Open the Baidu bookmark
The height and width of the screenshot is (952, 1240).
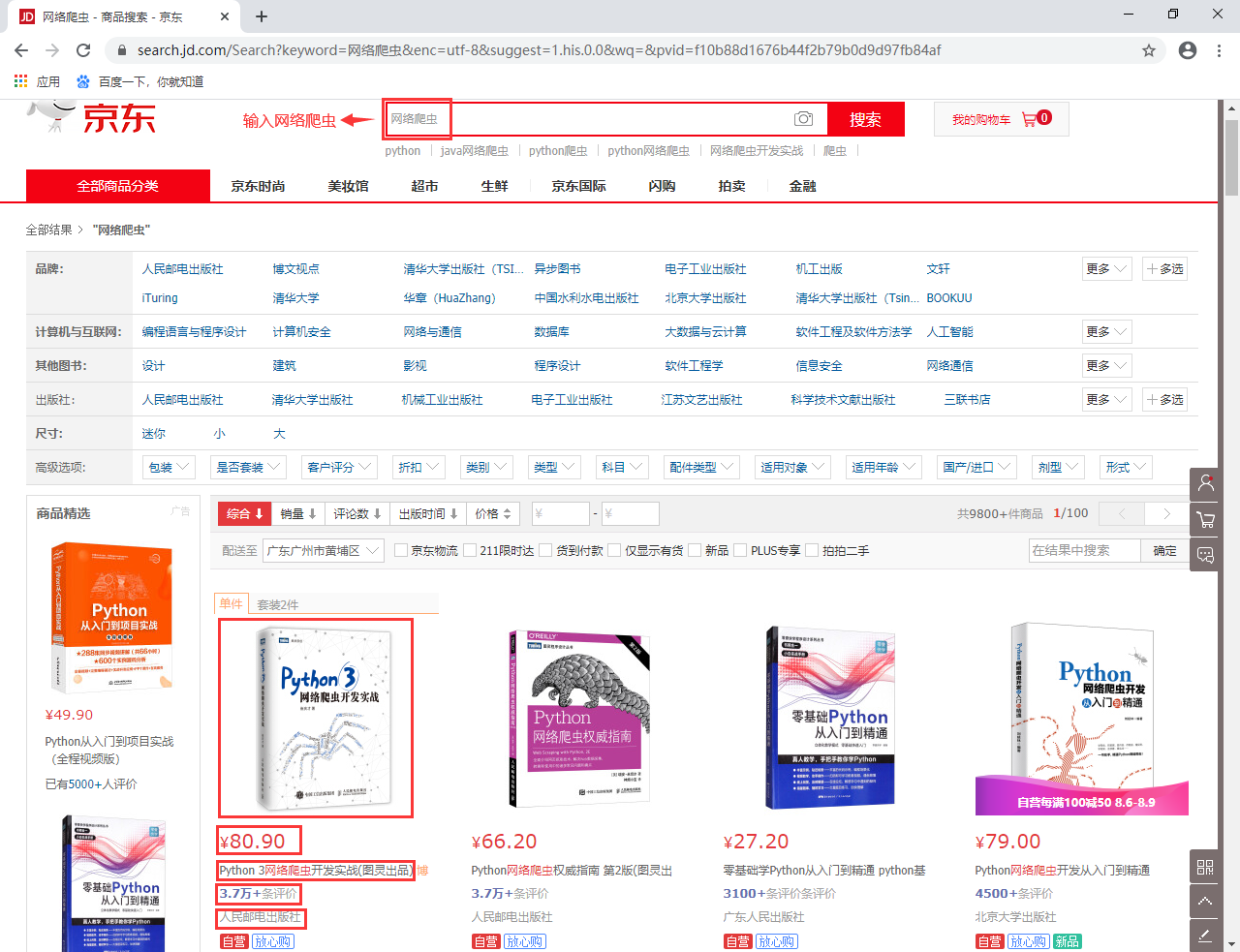click(x=140, y=81)
